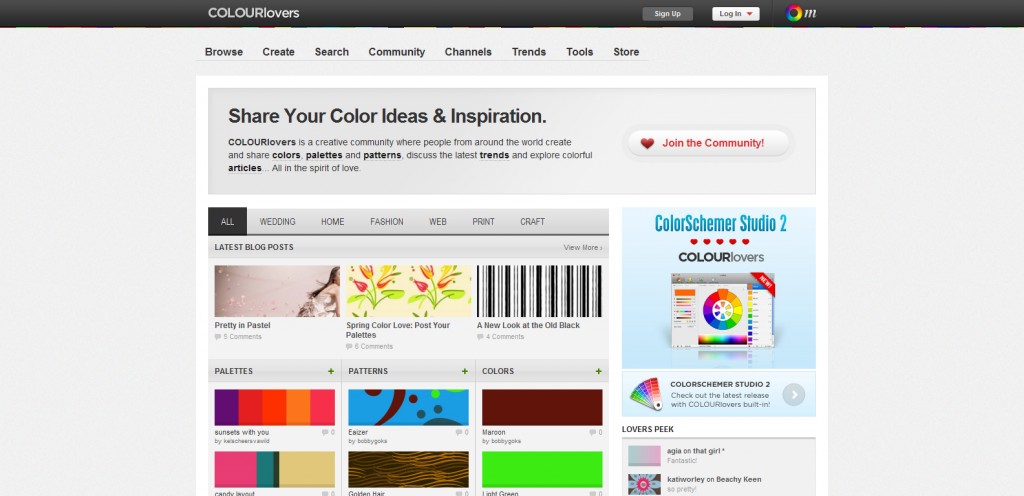Open the Community menu
1024x496 pixels.
click(396, 52)
